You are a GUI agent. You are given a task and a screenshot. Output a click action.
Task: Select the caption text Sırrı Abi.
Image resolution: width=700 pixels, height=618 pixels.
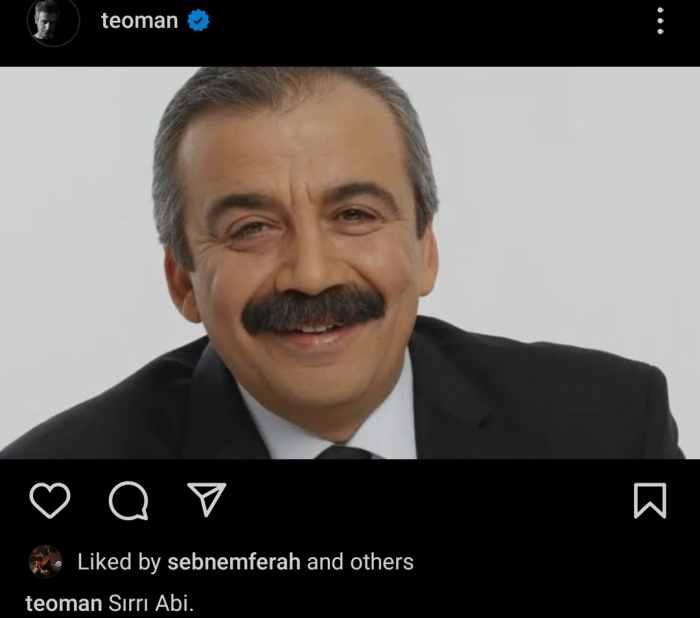coord(151,604)
